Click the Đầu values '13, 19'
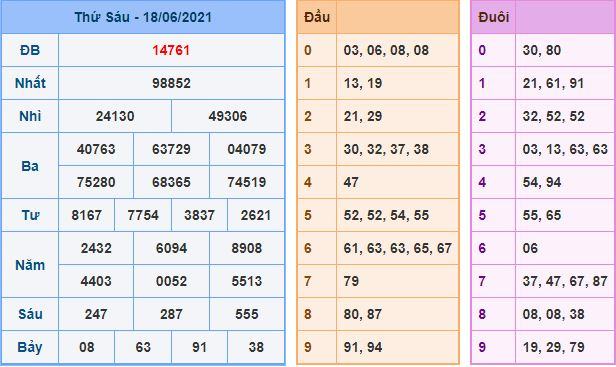The image size is (616, 367). point(363,83)
